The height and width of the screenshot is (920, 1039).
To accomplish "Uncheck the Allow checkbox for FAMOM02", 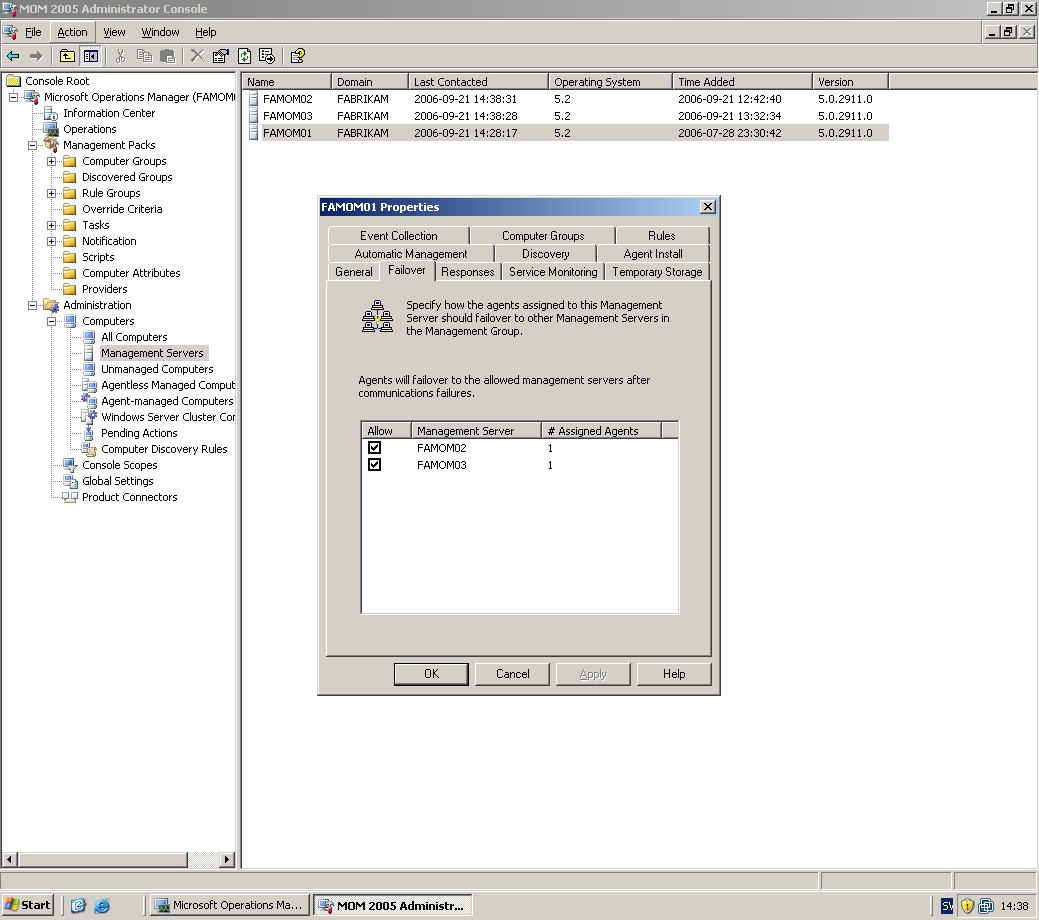I will point(375,448).
